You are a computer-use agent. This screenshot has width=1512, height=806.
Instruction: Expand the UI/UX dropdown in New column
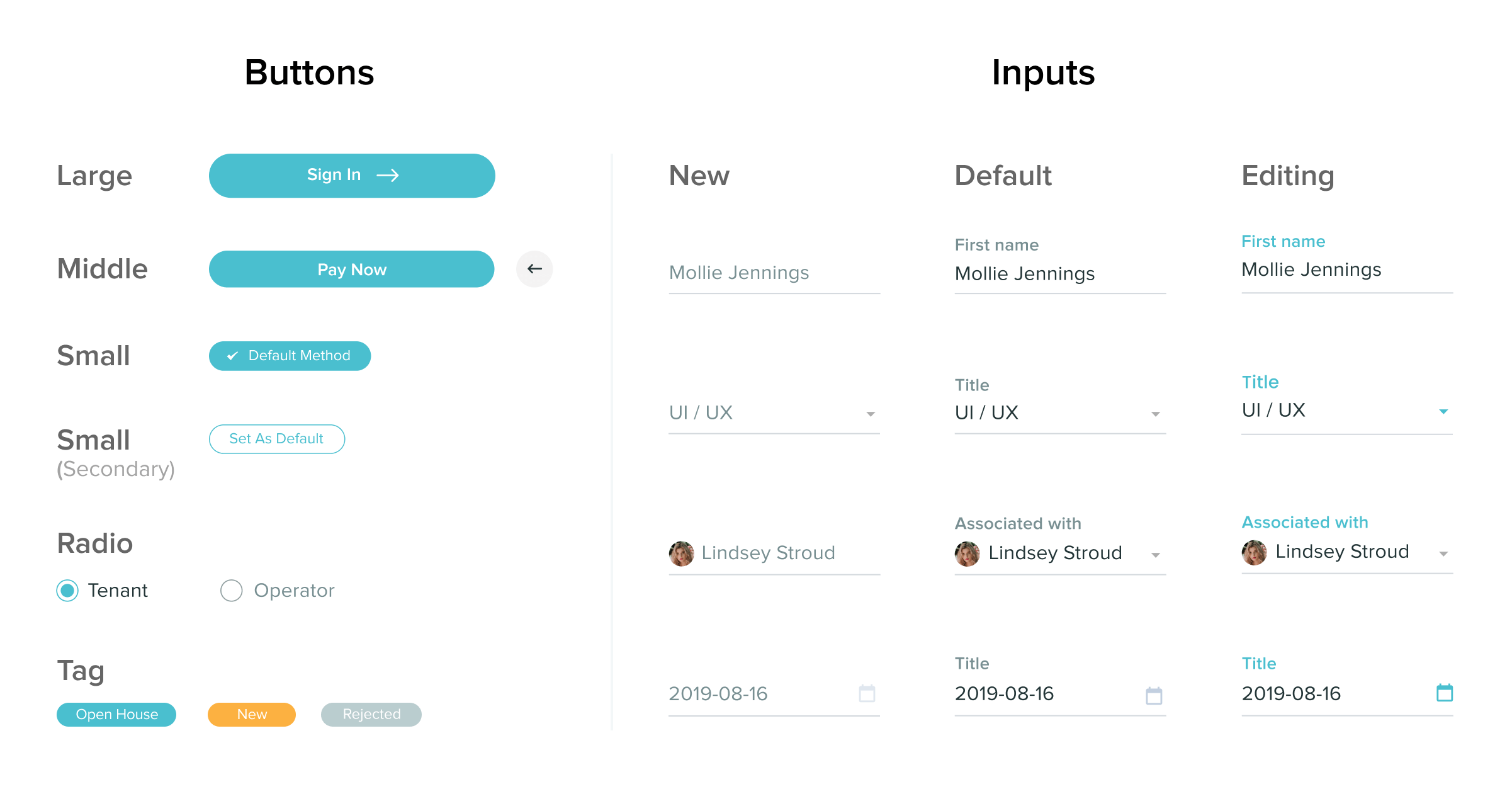click(870, 411)
